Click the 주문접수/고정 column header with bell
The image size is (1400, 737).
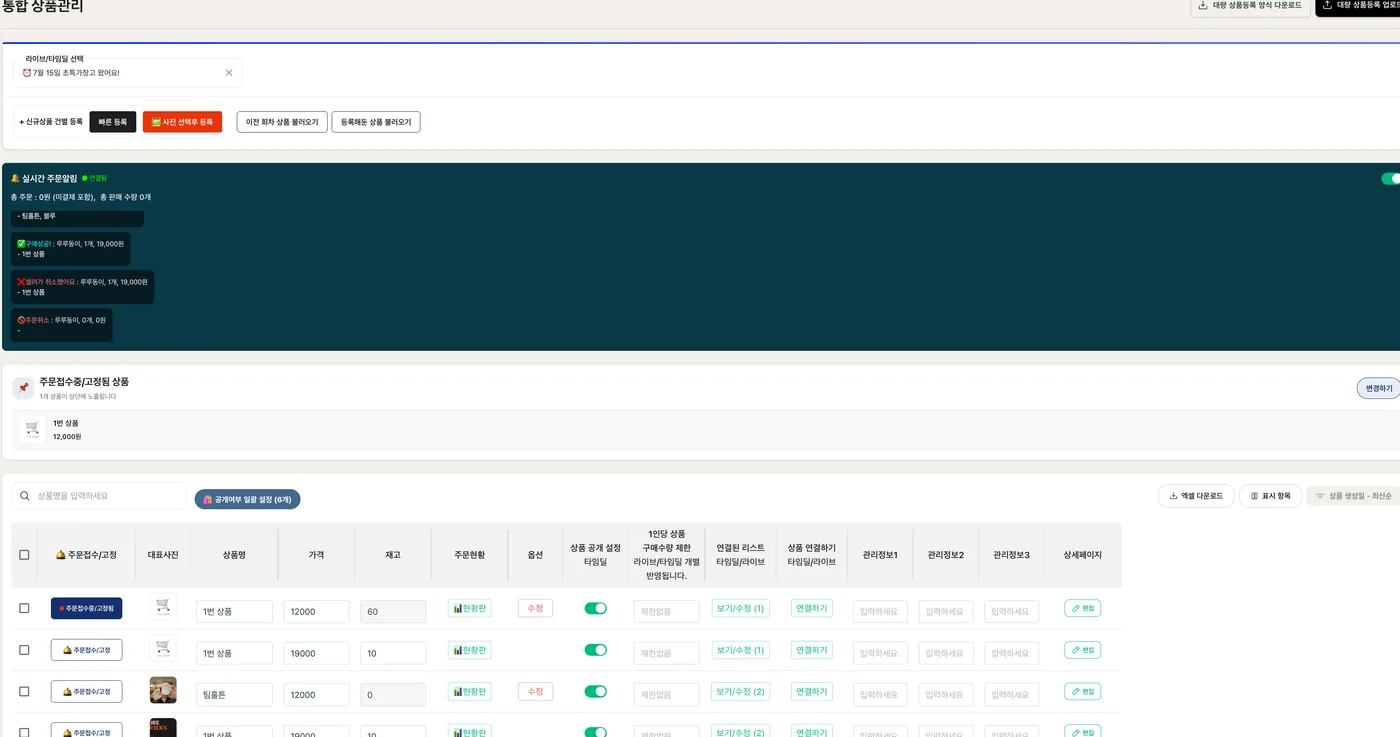[x=86, y=555]
